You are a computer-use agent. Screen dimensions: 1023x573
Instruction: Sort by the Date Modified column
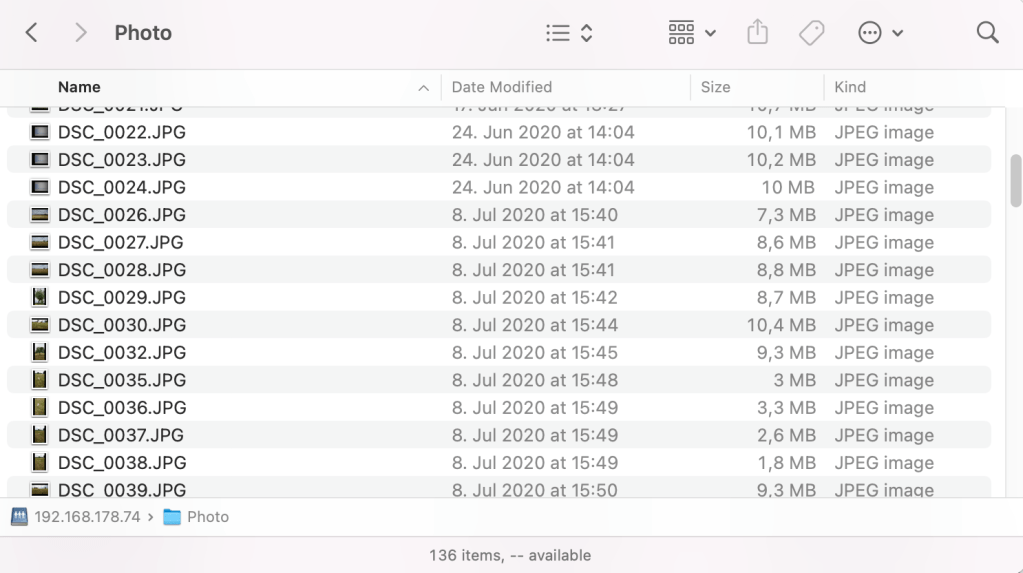[x=502, y=87]
